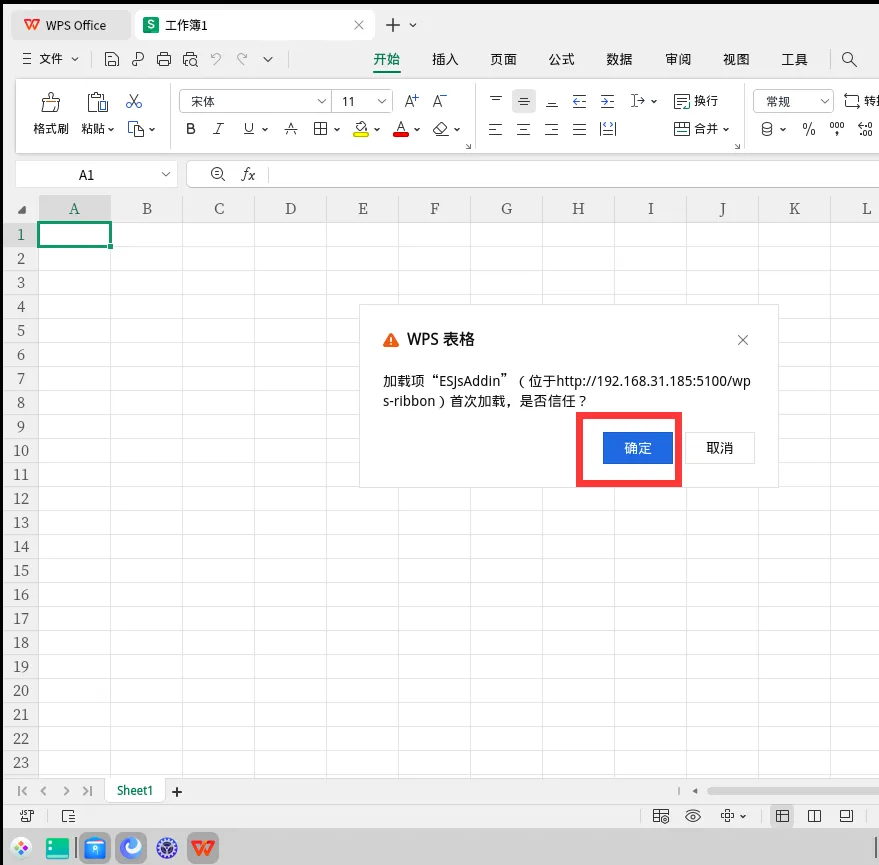This screenshot has width=879, height=865.
Task: Increase font size with A+ icon
Action: [x=411, y=101]
